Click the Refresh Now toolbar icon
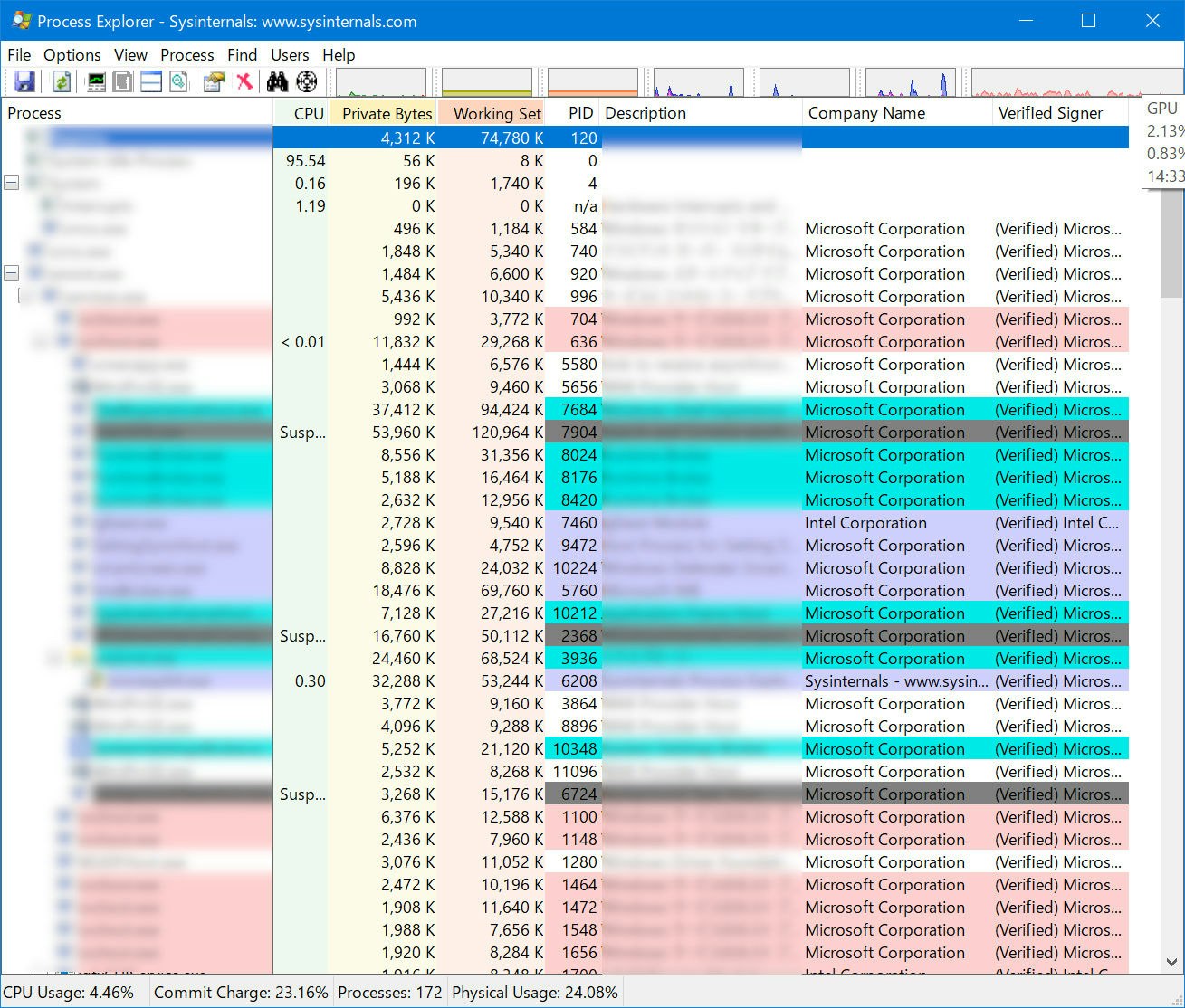This screenshot has width=1185, height=1008. click(62, 81)
